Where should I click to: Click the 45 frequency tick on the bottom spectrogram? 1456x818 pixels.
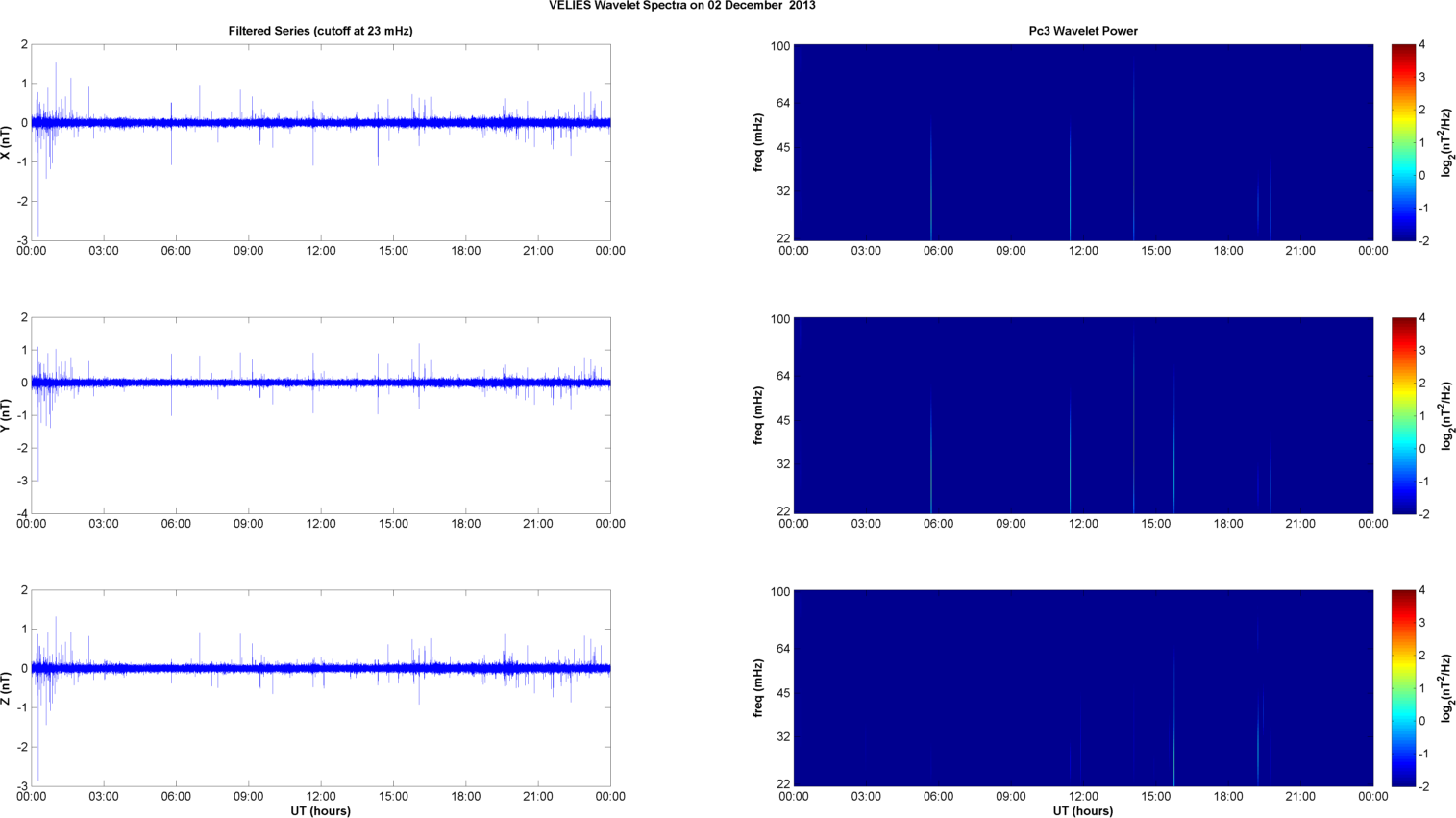pyautogui.click(x=783, y=693)
